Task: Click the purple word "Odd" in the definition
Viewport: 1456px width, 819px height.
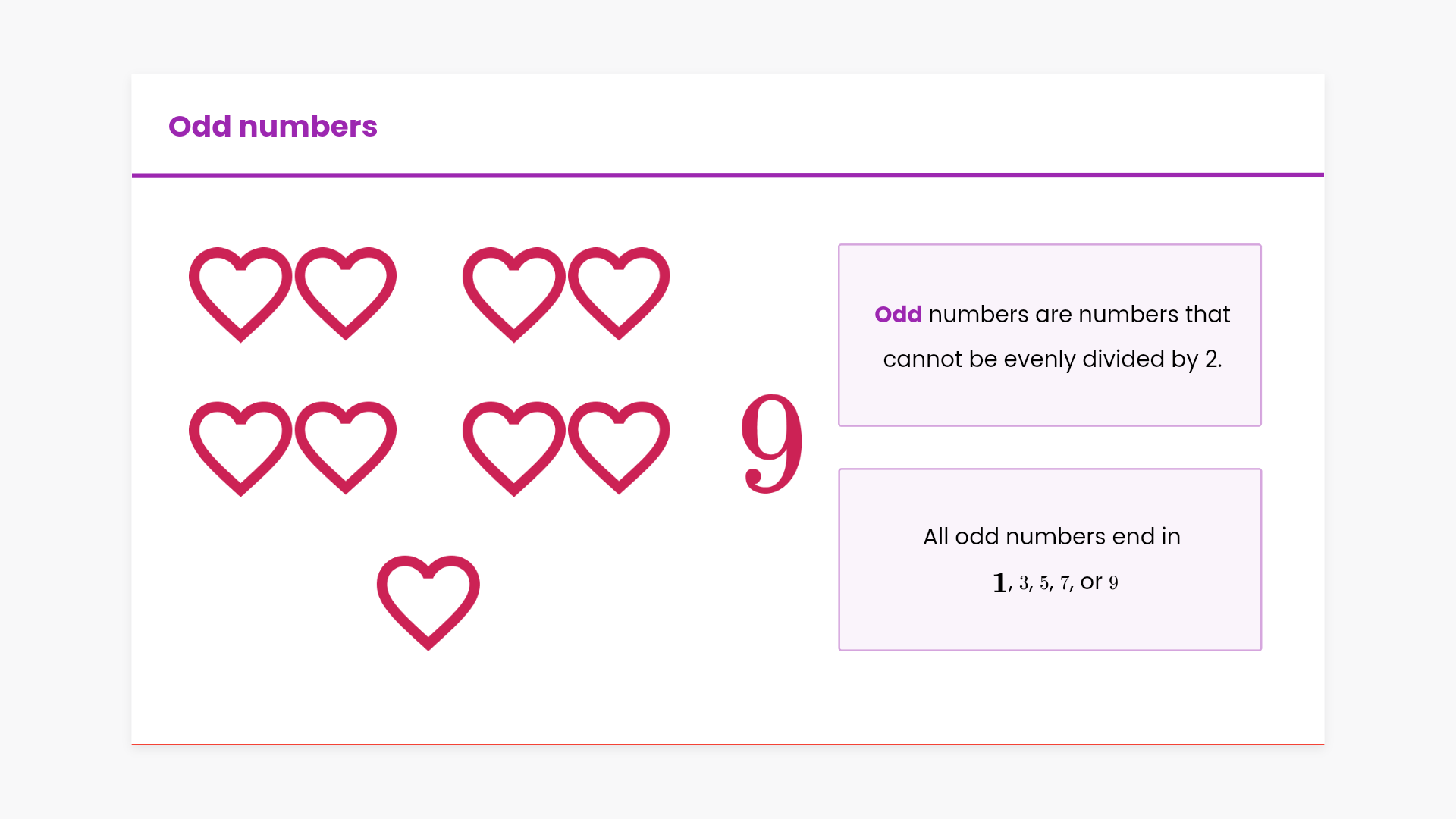Action: [898, 315]
